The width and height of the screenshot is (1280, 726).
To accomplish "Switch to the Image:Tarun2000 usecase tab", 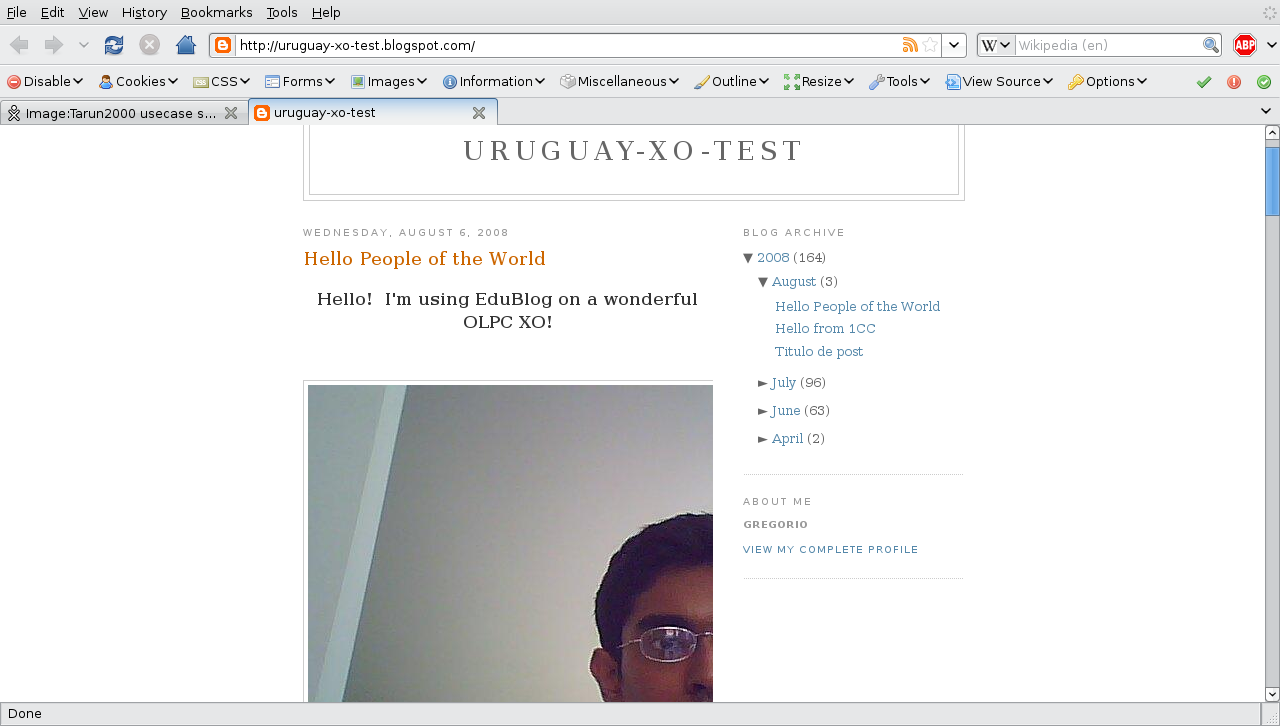I will (x=120, y=113).
